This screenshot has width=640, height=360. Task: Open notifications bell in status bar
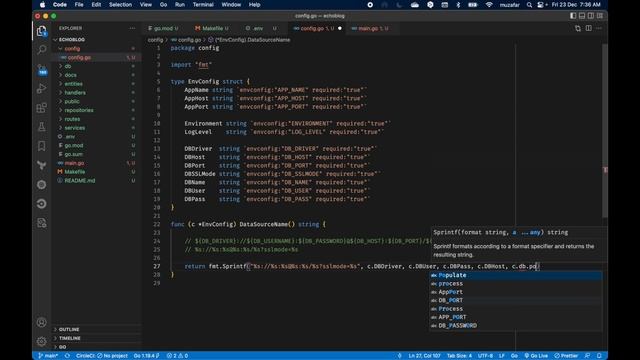coord(599,356)
